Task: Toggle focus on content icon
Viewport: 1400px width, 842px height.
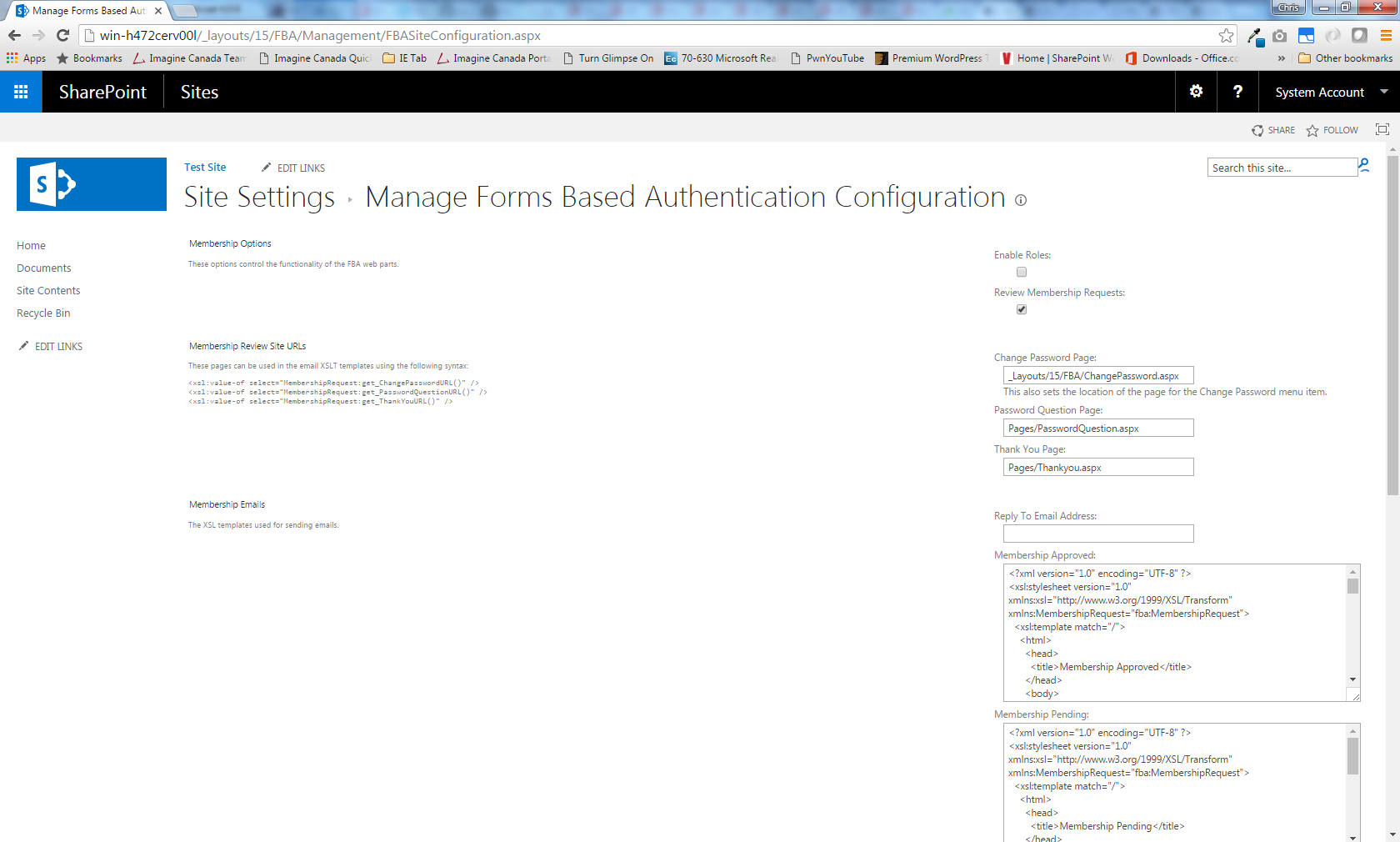Action: click(1382, 129)
